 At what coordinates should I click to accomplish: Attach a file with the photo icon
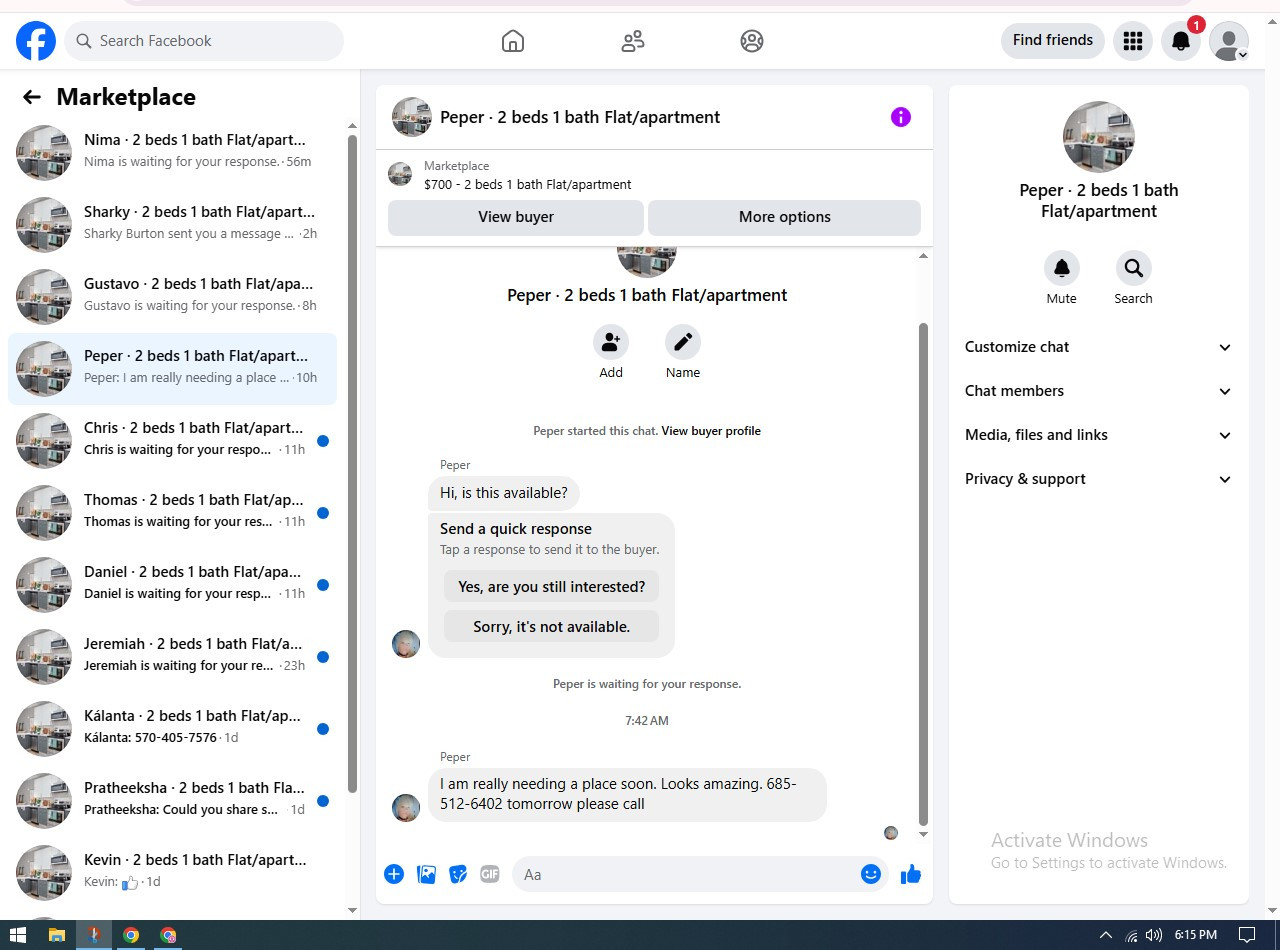point(426,874)
